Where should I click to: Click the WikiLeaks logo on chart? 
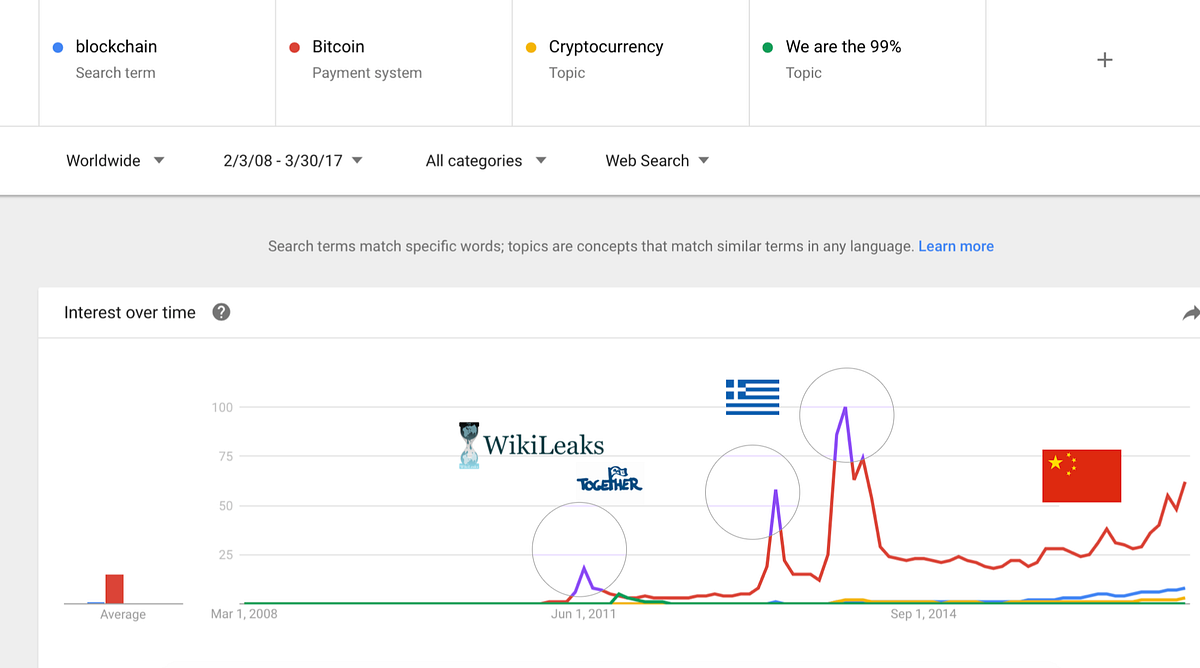point(531,445)
